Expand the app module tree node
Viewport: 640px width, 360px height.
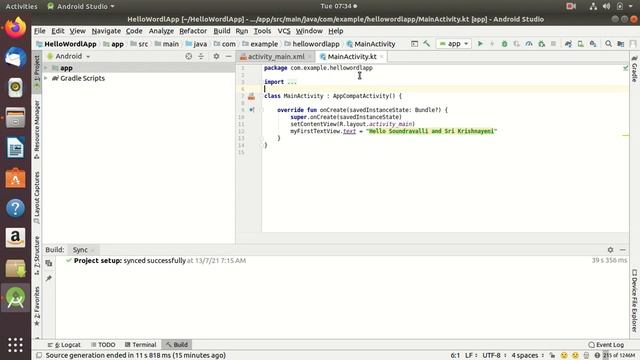click(46, 68)
